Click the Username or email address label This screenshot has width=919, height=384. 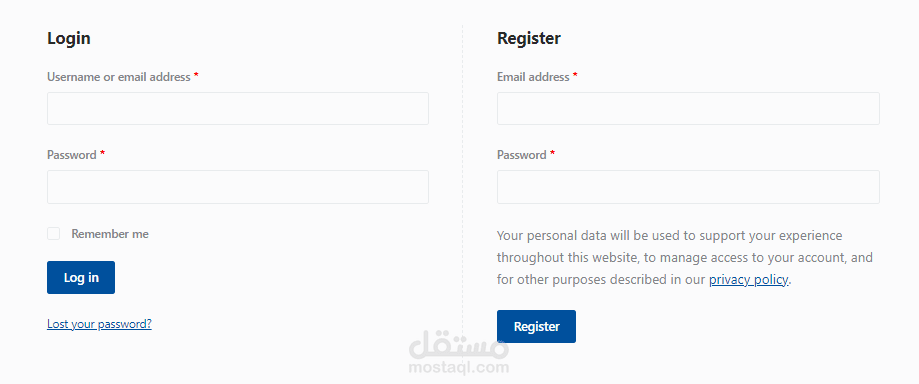point(119,77)
